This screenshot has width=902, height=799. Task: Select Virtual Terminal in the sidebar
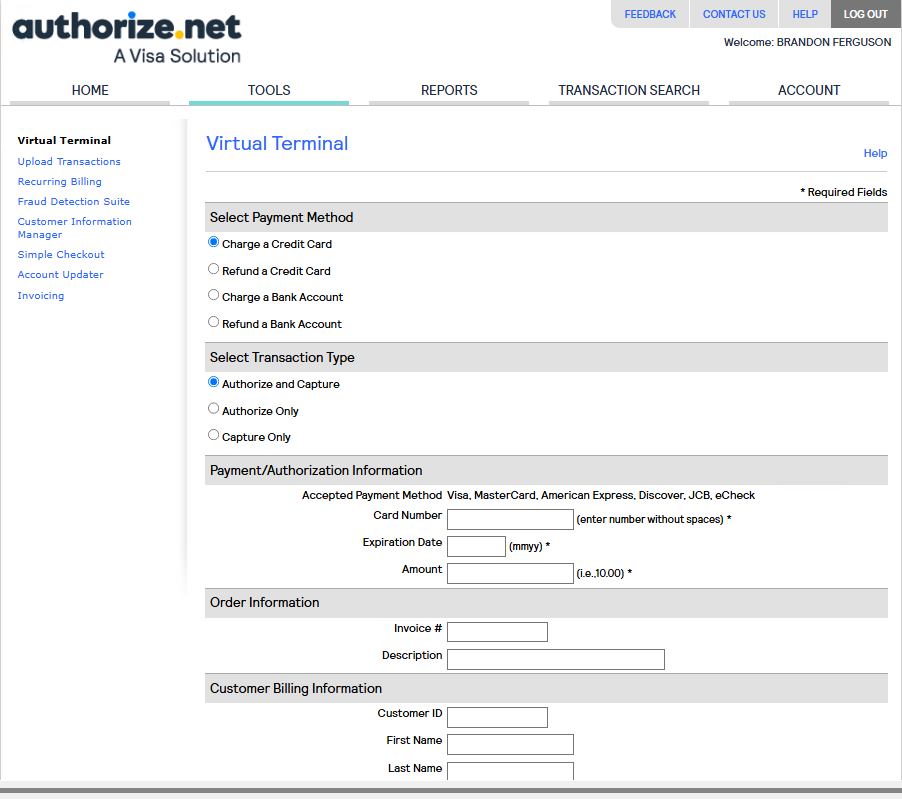pos(64,140)
